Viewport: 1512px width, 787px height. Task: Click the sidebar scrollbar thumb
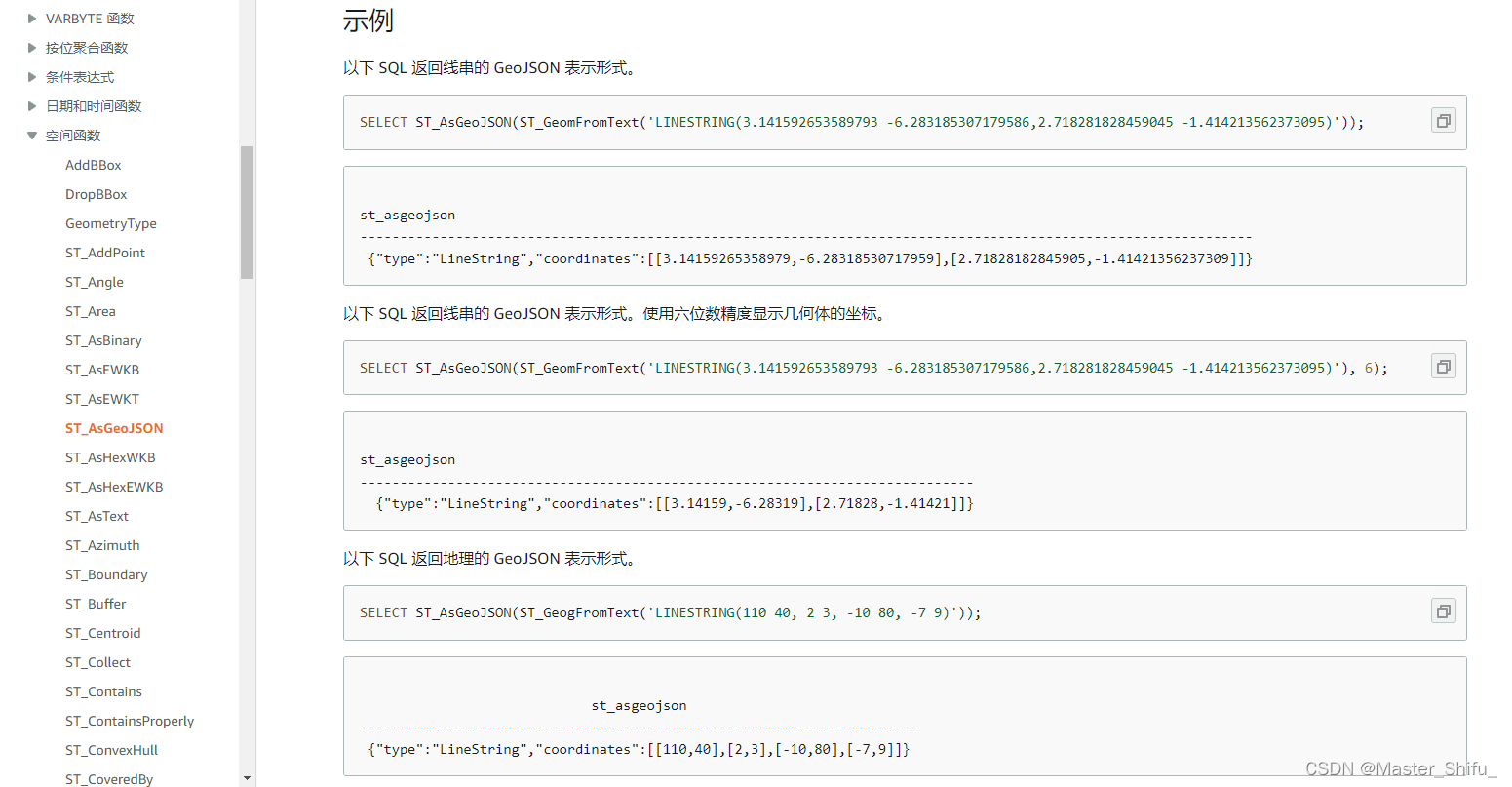(x=248, y=213)
